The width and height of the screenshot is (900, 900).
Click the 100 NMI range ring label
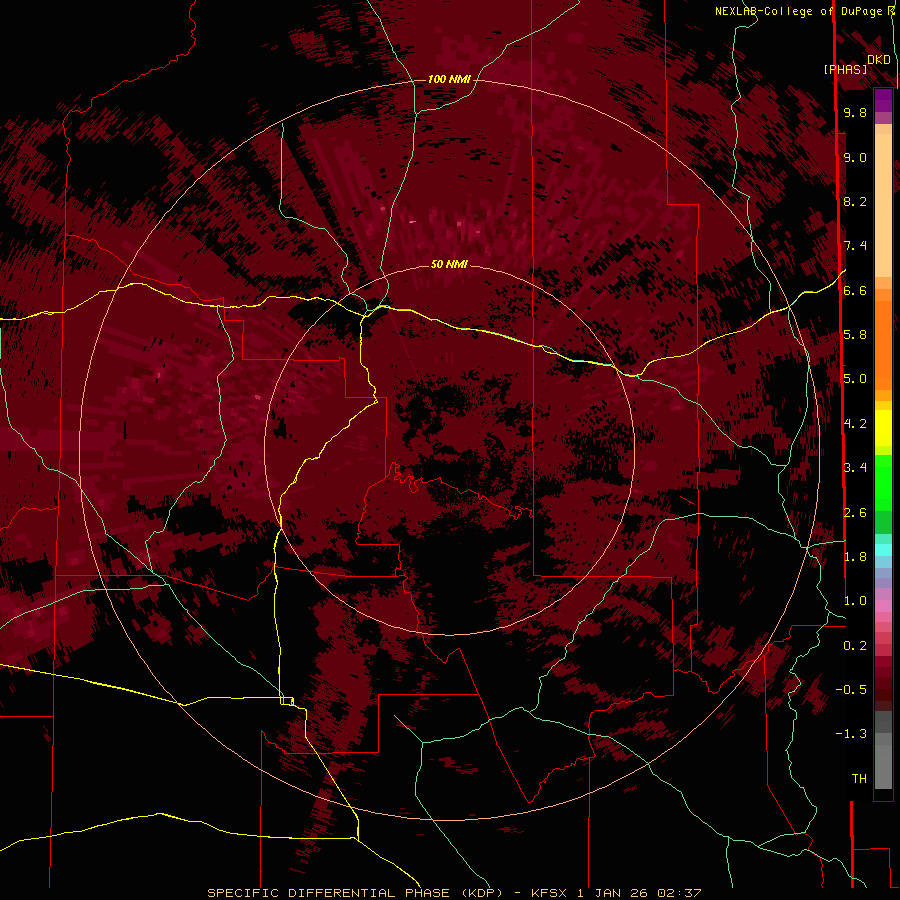449,79
